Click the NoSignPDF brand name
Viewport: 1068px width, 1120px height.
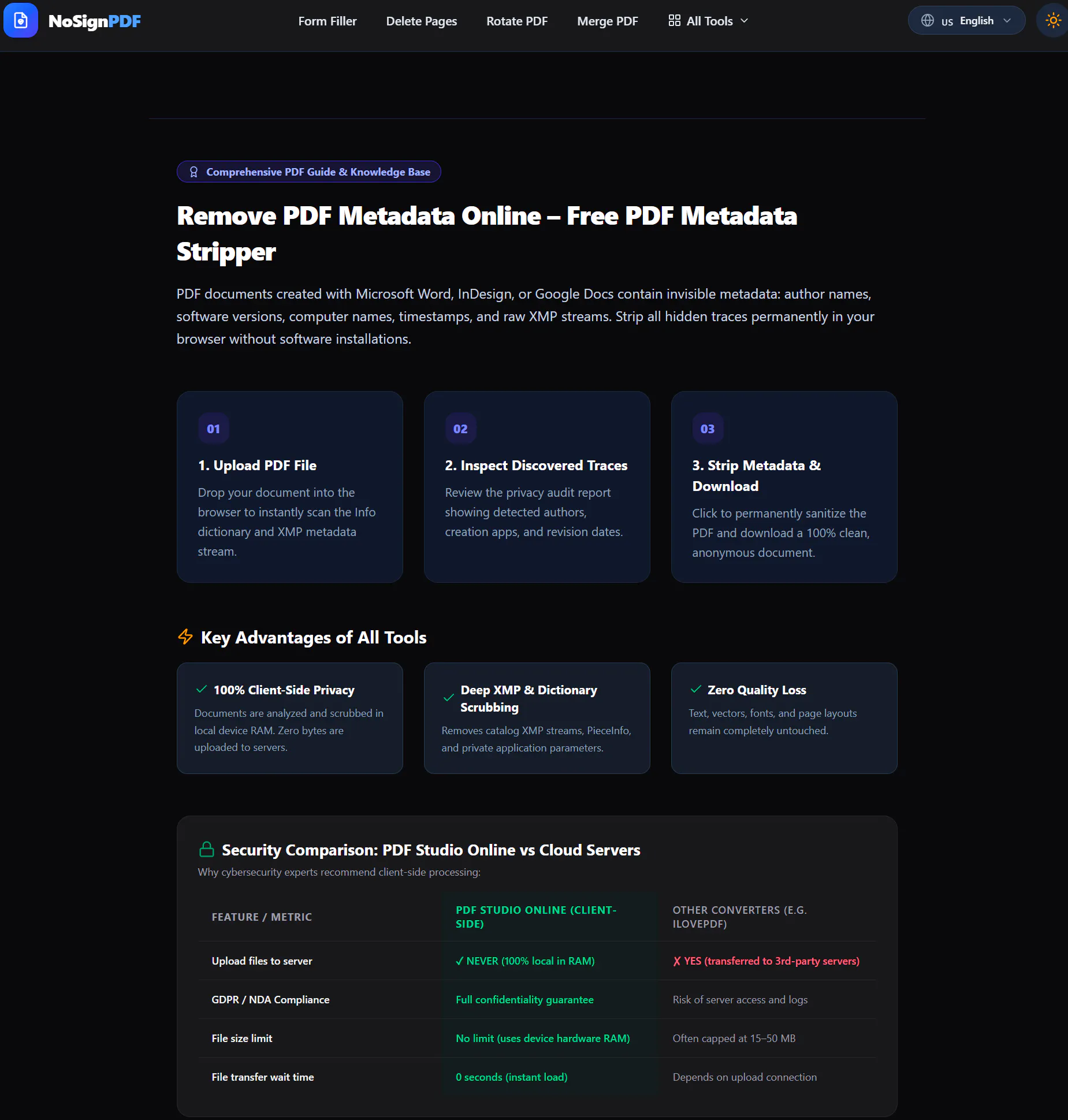94,21
